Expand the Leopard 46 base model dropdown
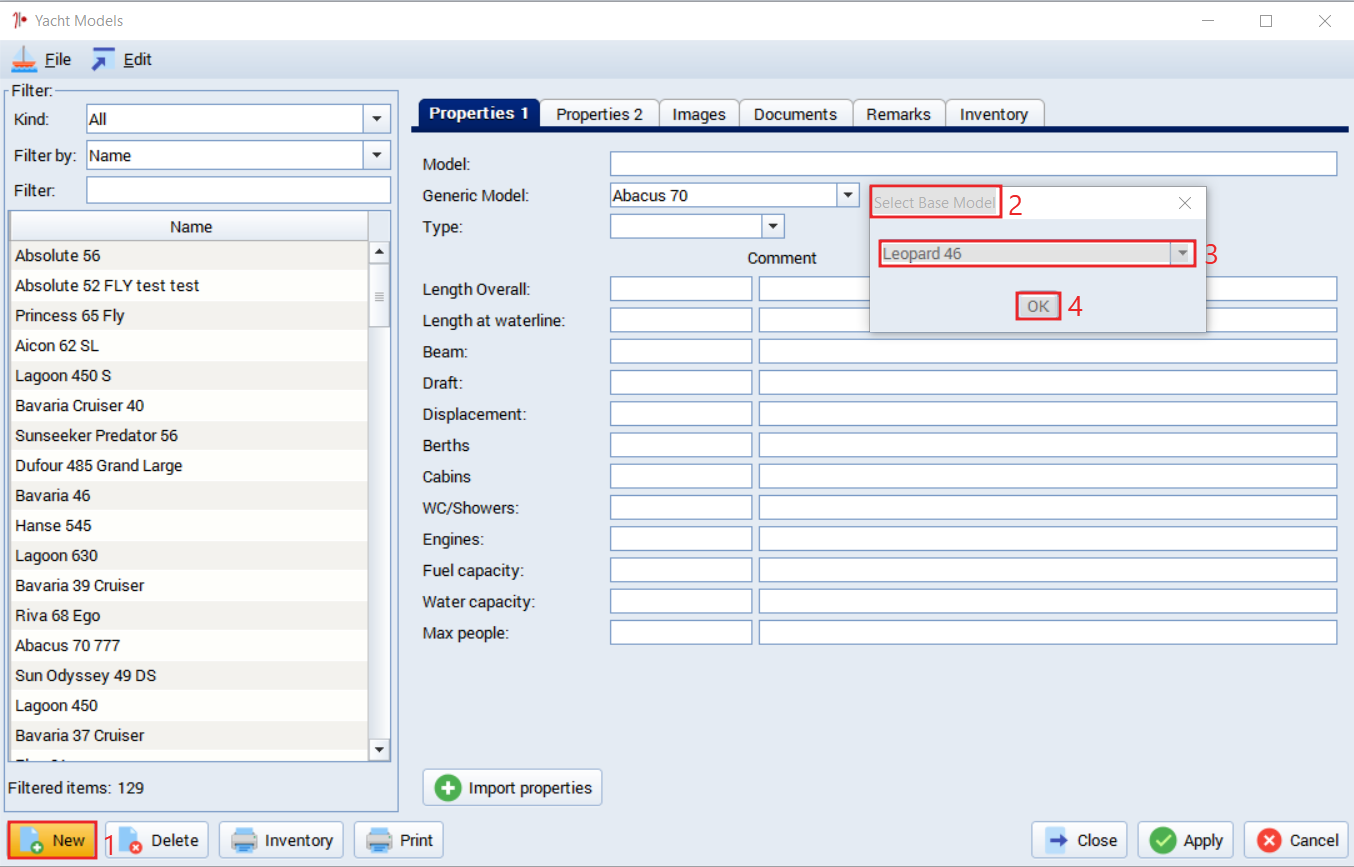This screenshot has width=1354, height=867. point(1183,254)
